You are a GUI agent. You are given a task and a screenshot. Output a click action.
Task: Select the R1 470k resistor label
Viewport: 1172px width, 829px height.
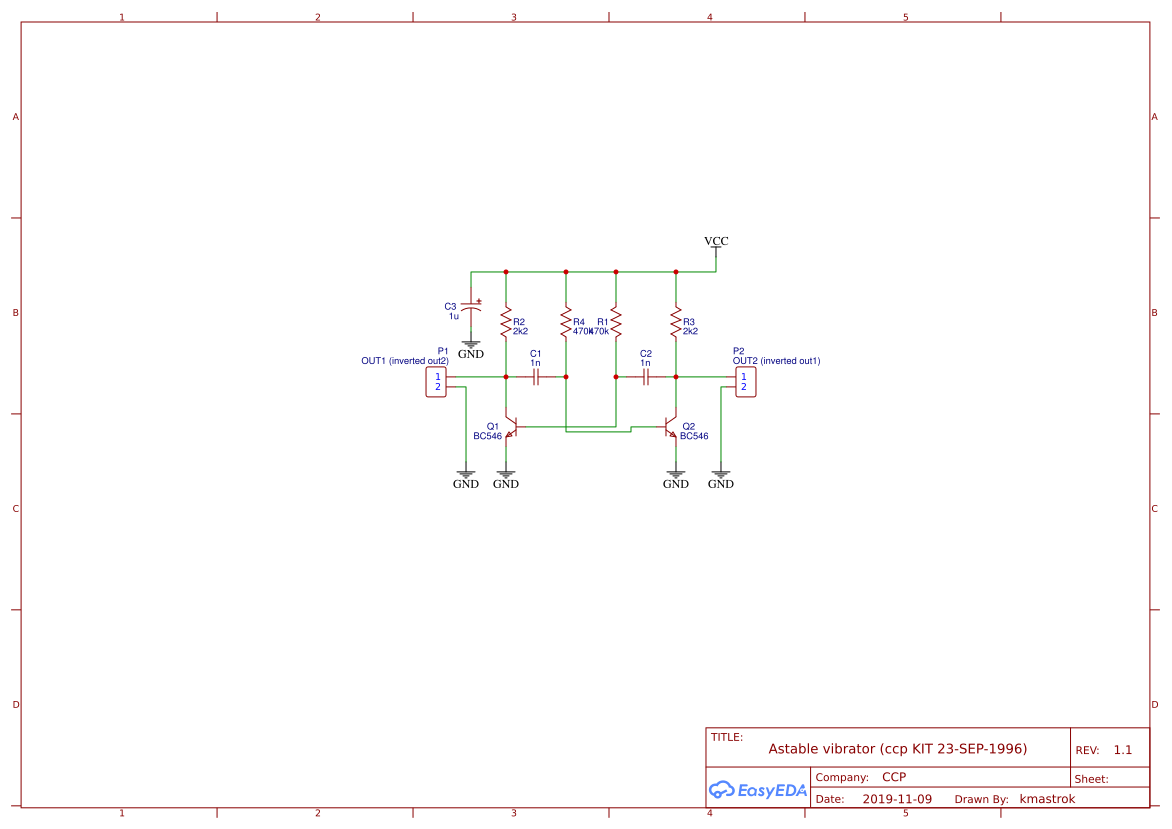(x=603, y=322)
